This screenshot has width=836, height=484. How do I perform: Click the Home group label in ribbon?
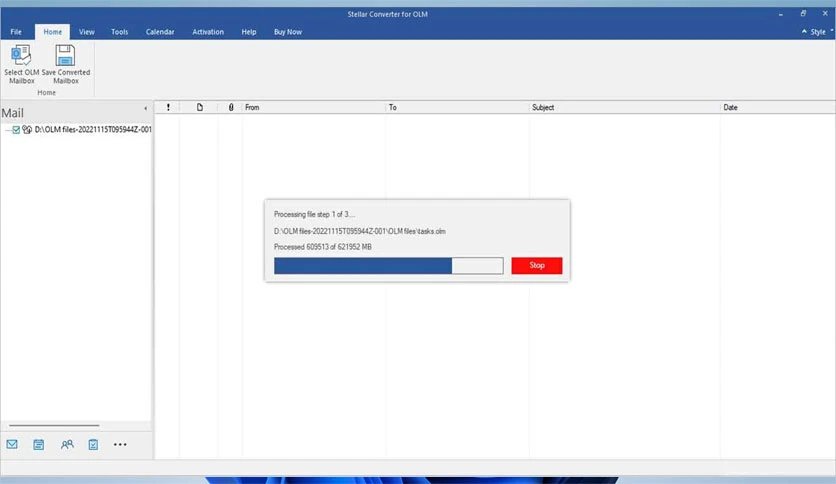pos(46,93)
